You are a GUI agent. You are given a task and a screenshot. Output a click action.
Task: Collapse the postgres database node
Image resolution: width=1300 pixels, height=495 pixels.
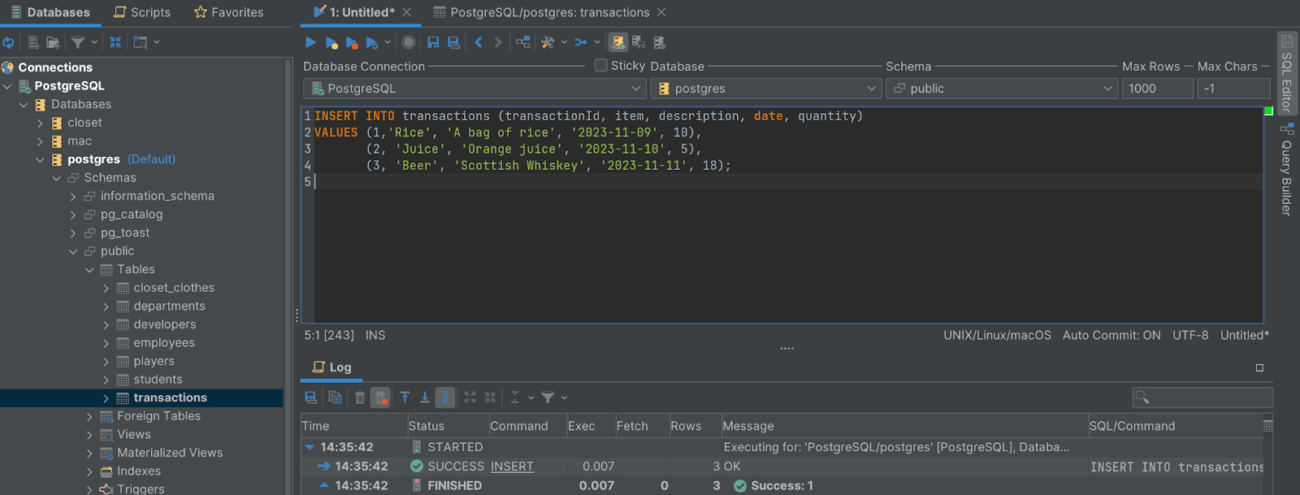(x=41, y=159)
